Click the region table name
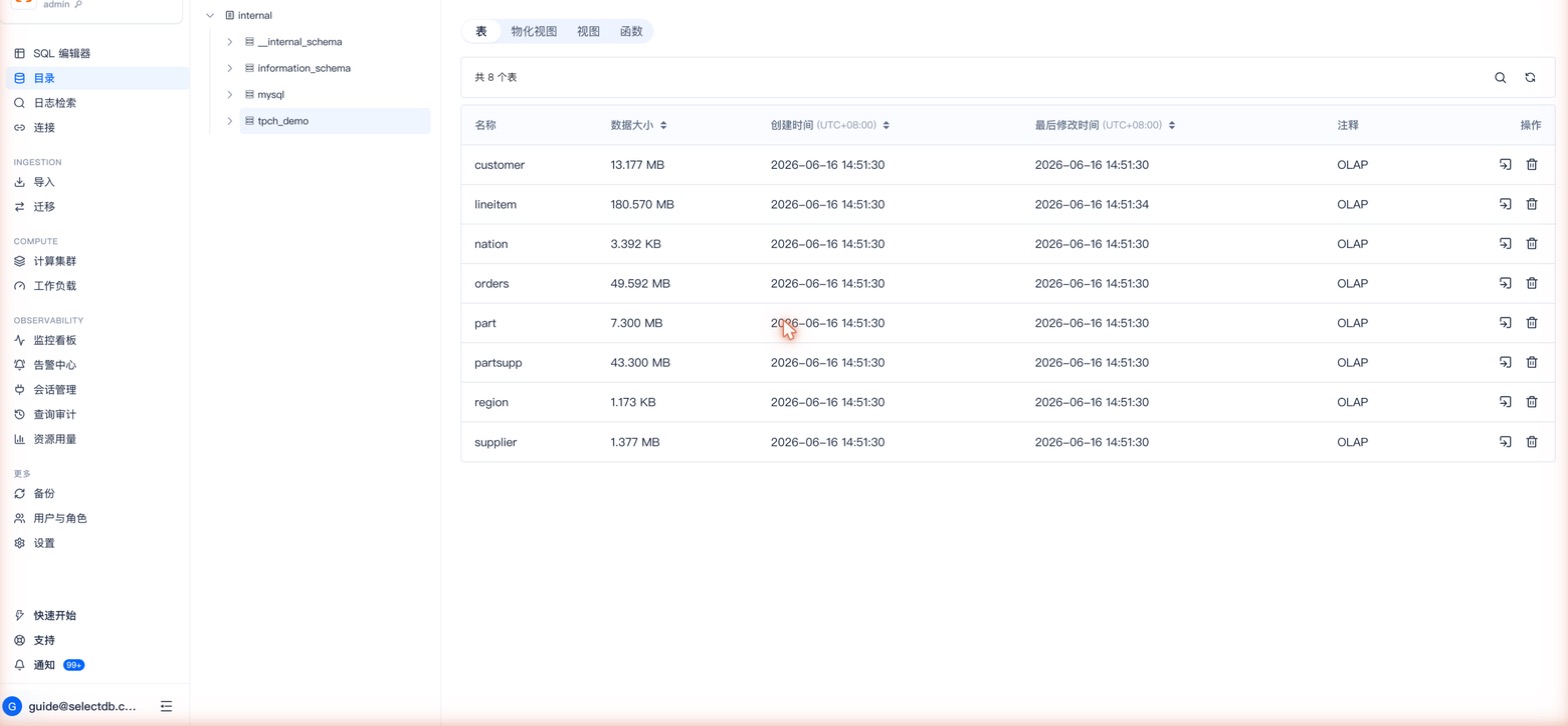The image size is (1568, 726). pos(491,402)
